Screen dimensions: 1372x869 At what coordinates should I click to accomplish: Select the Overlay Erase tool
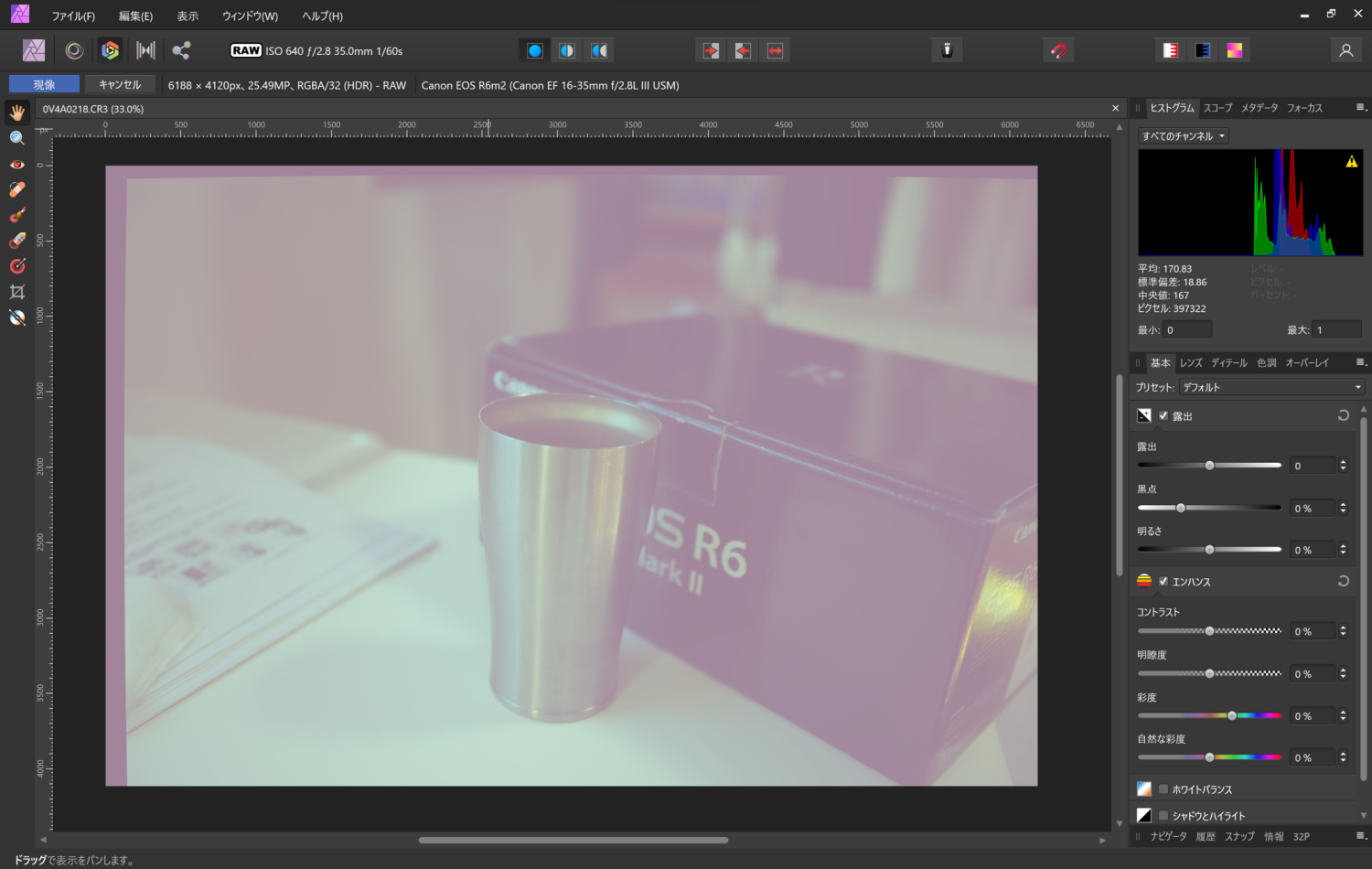16,241
